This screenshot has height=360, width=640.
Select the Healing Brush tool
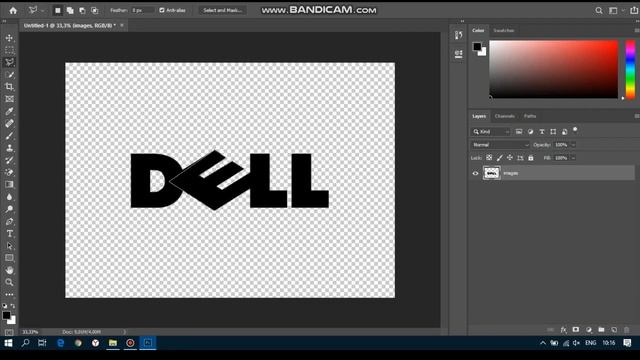(9, 123)
